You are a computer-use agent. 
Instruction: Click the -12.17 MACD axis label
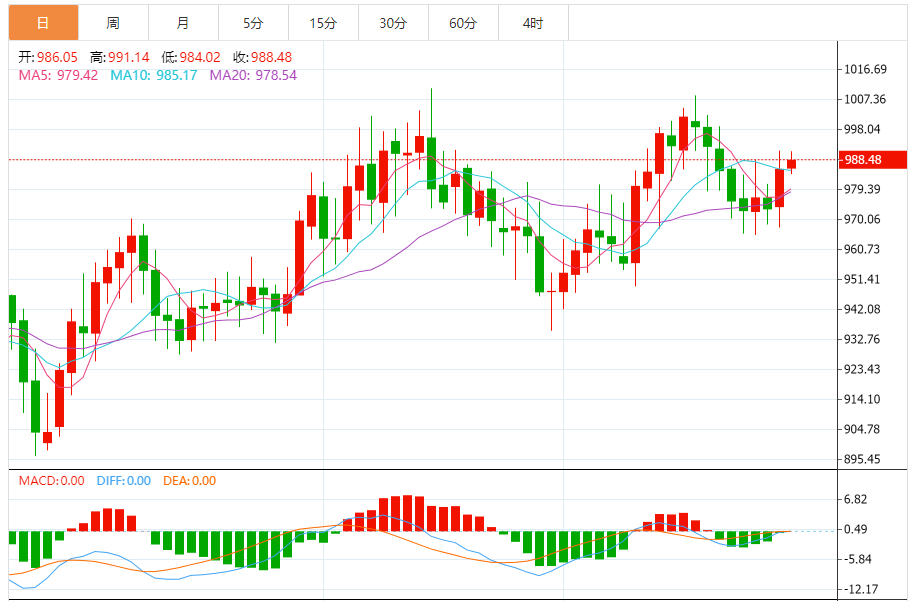861,589
